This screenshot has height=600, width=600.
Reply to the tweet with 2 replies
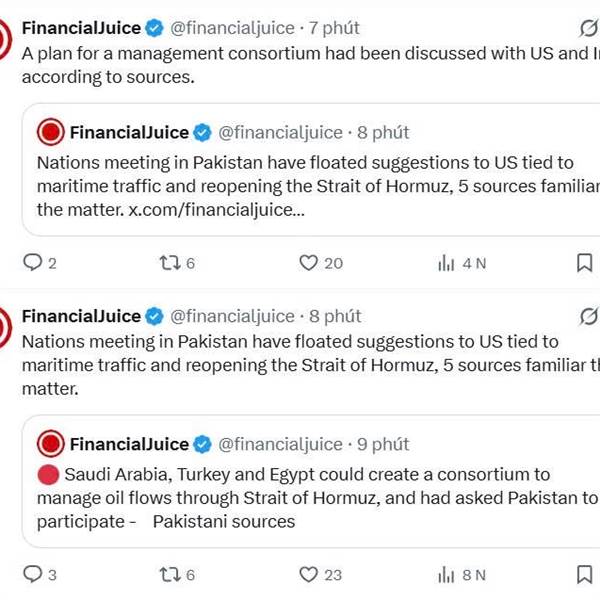33,263
